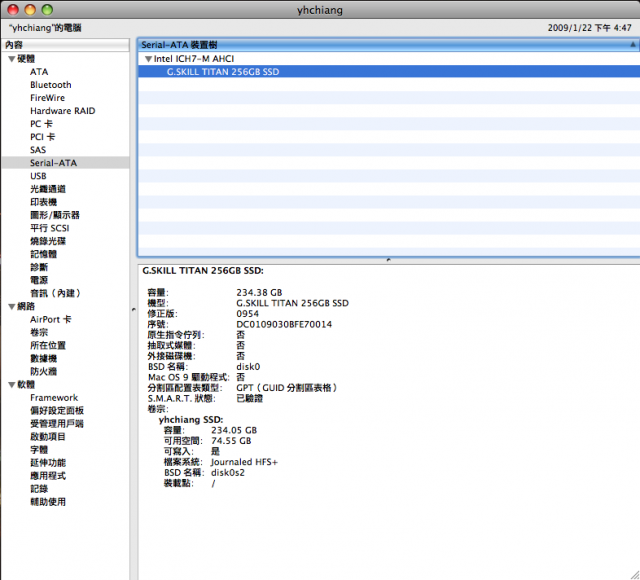The width and height of the screenshot is (640, 580).
Task: Open Framework under software
Action: point(54,398)
